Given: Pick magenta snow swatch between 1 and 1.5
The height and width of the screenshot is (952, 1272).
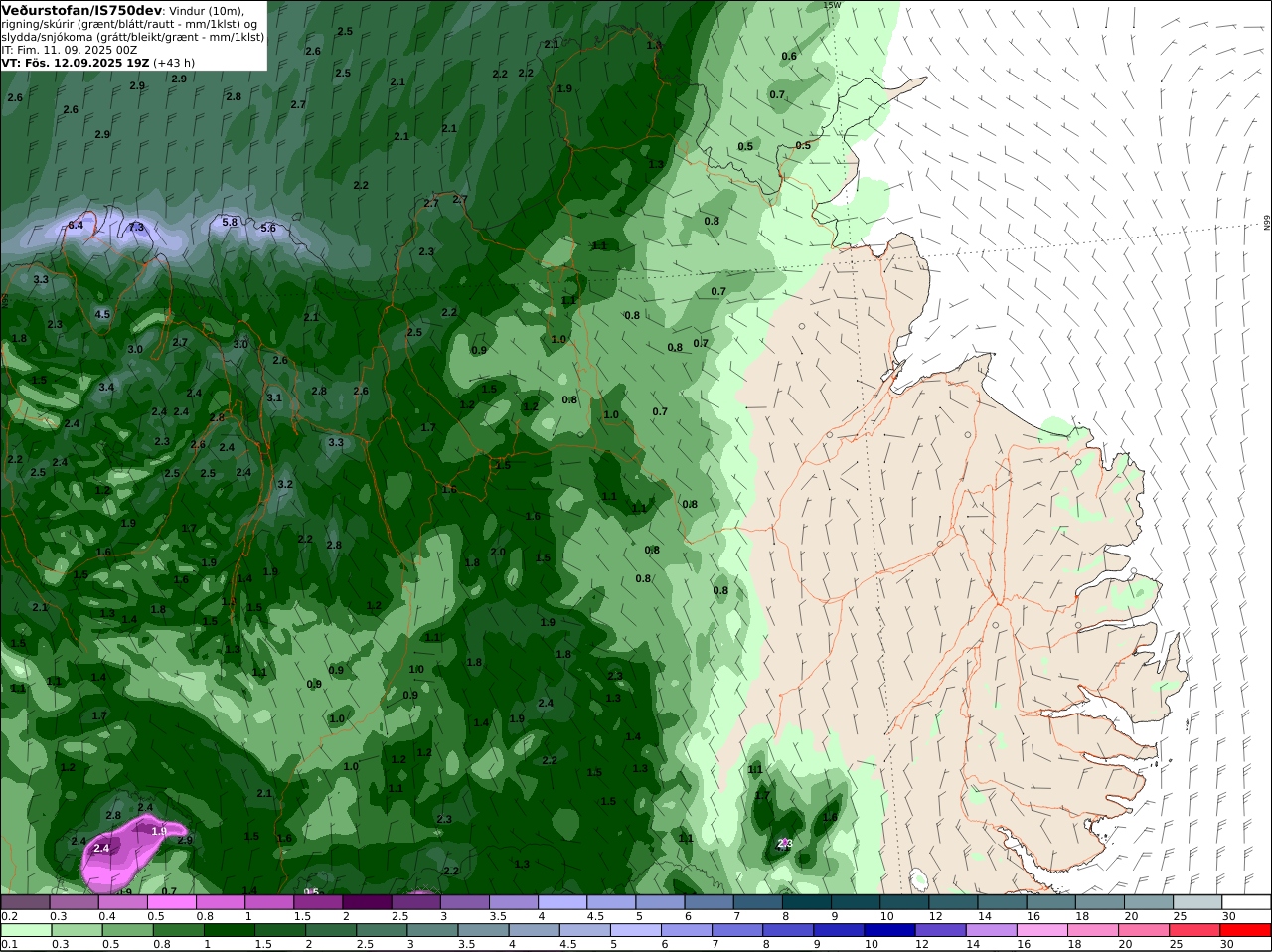Looking at the screenshot, I should [x=269, y=902].
